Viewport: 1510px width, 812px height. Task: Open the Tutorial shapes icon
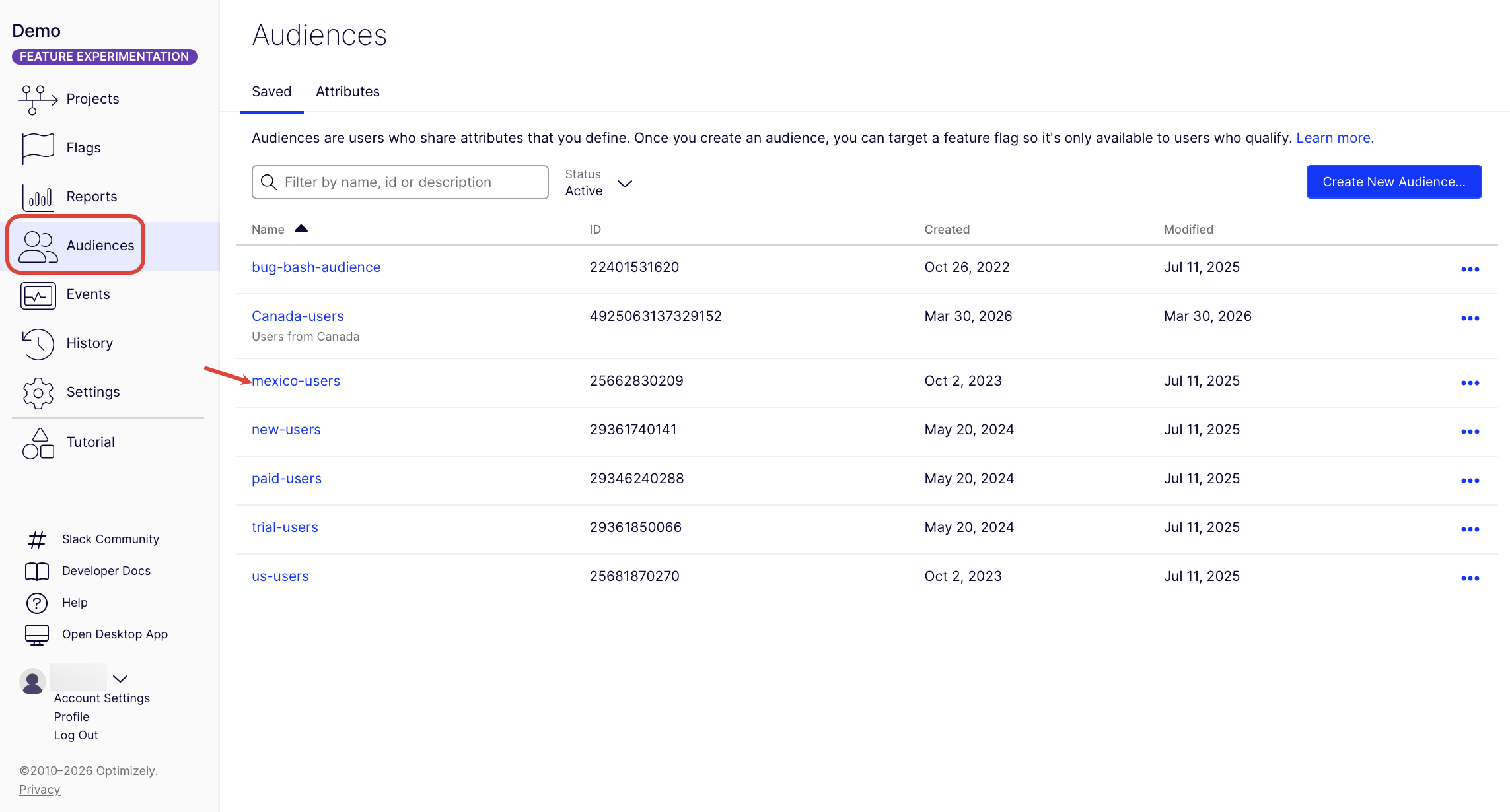tap(38, 443)
